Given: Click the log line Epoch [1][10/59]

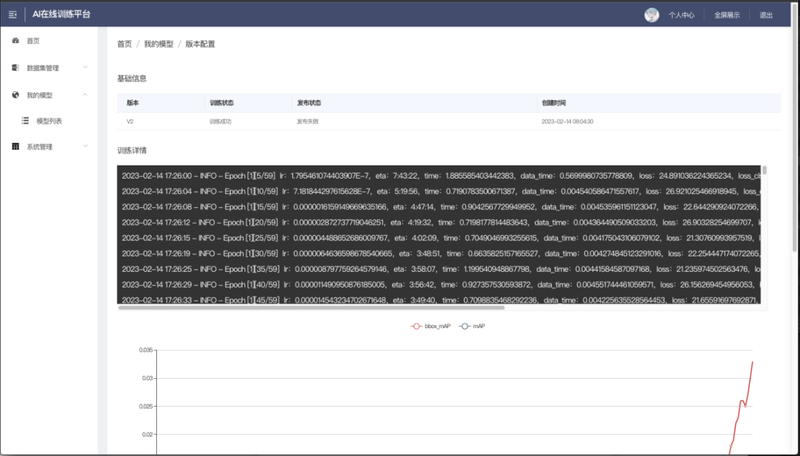Looking at the screenshot, I should click(441, 192).
